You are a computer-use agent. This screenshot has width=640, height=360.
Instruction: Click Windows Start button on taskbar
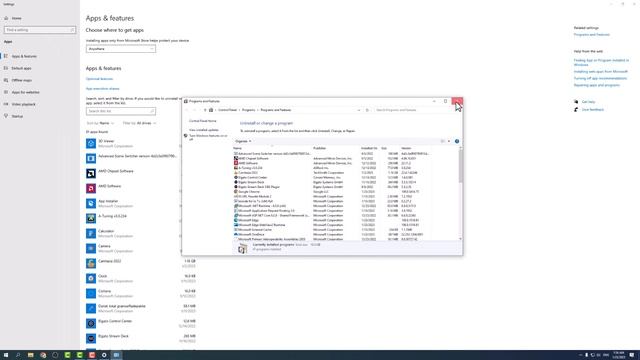(x=6, y=355)
